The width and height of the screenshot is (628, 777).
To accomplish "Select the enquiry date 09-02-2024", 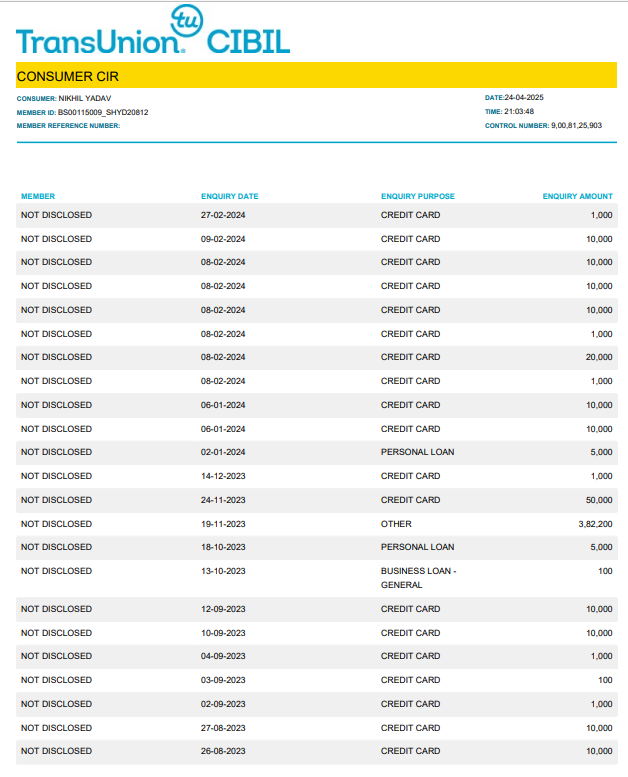I will pos(223,239).
